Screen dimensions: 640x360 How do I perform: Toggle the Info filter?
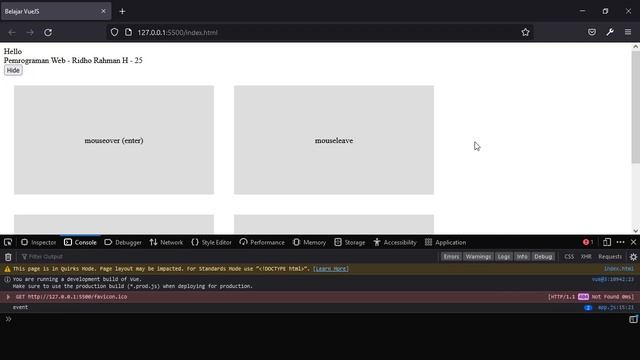pyautogui.click(x=522, y=257)
